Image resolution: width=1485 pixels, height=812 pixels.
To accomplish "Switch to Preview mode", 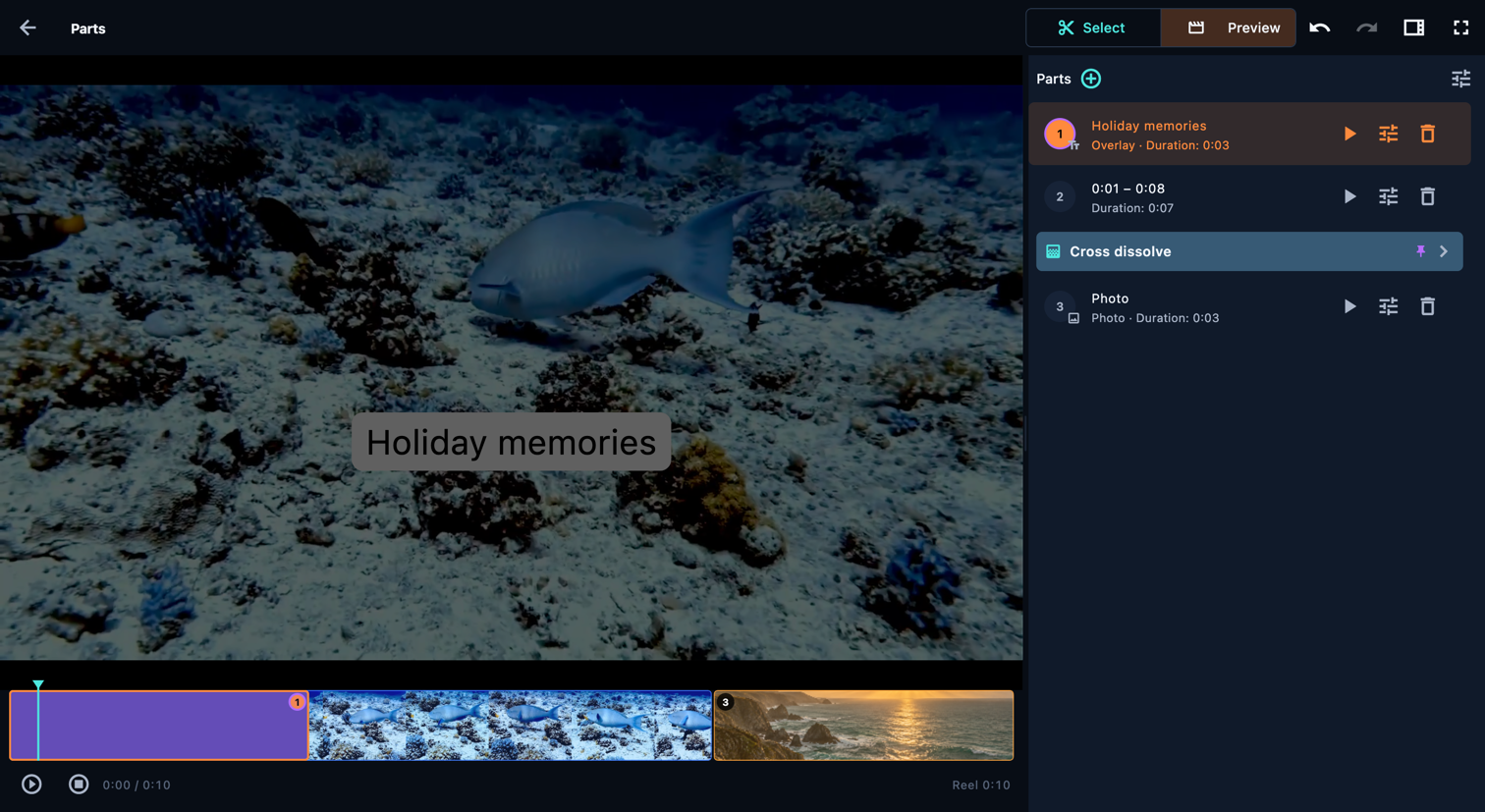I will (1229, 27).
